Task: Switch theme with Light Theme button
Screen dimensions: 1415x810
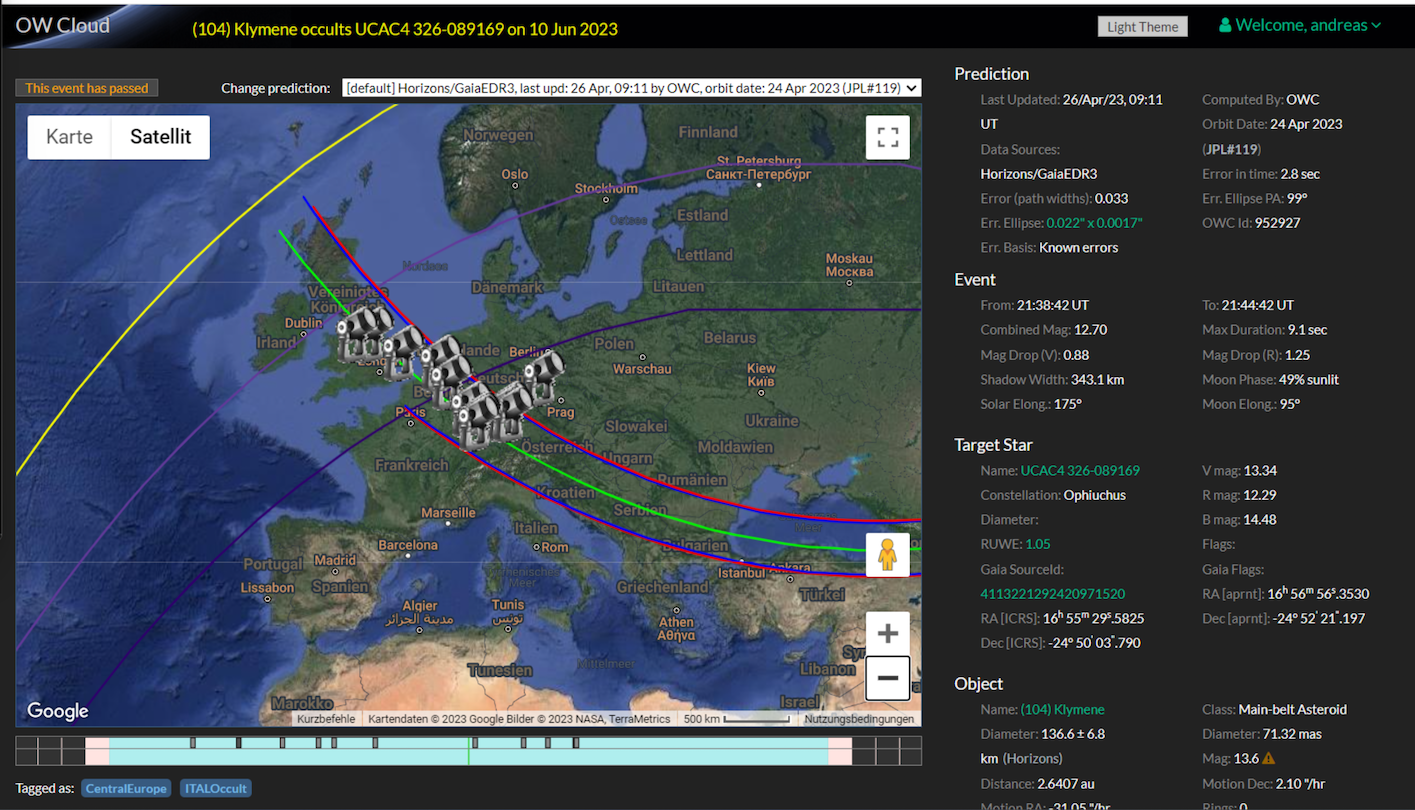Action: coord(1142,27)
